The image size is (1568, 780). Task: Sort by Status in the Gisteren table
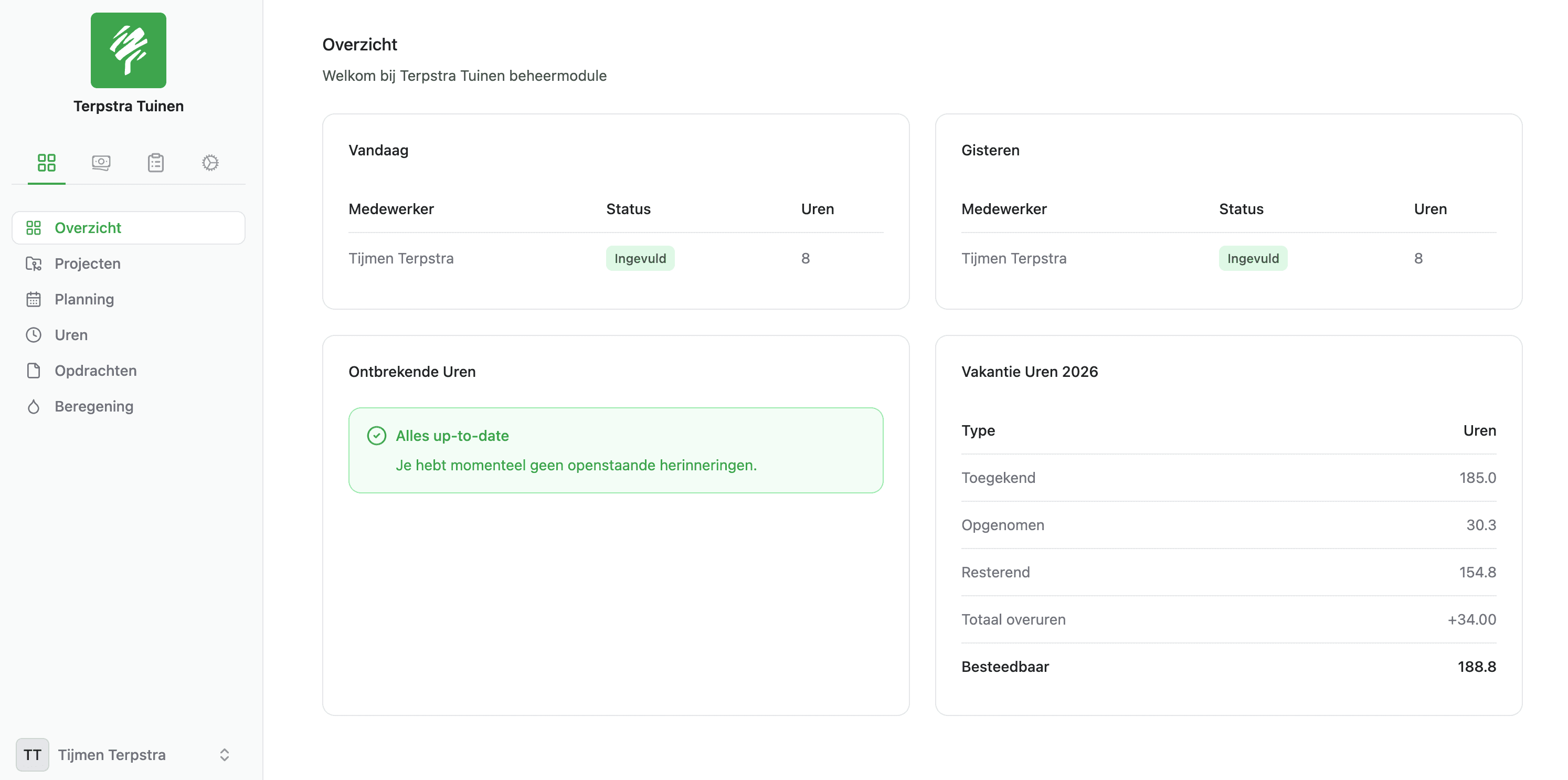click(x=1241, y=209)
